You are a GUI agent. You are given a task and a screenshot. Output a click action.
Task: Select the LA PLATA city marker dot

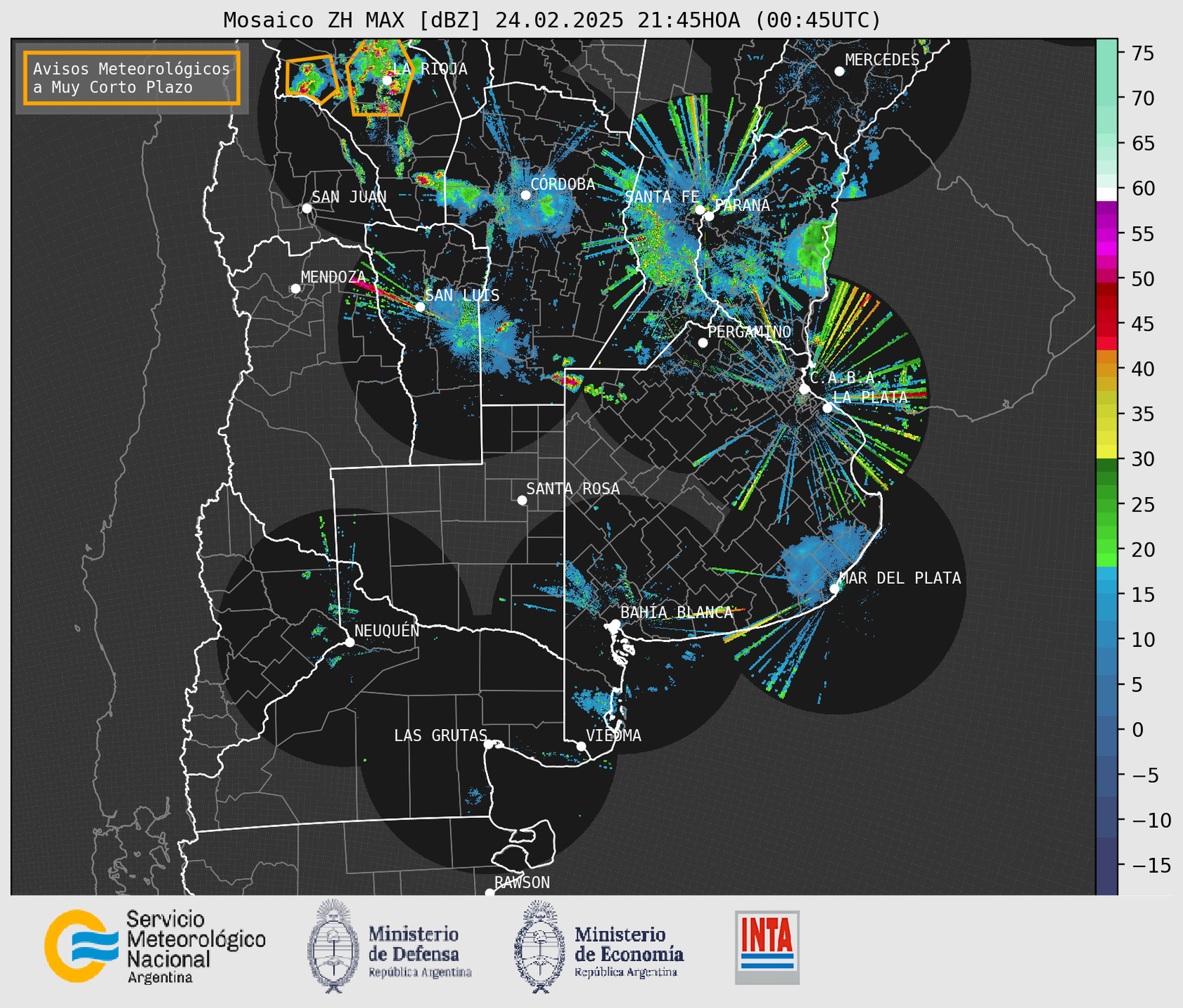pos(827,408)
